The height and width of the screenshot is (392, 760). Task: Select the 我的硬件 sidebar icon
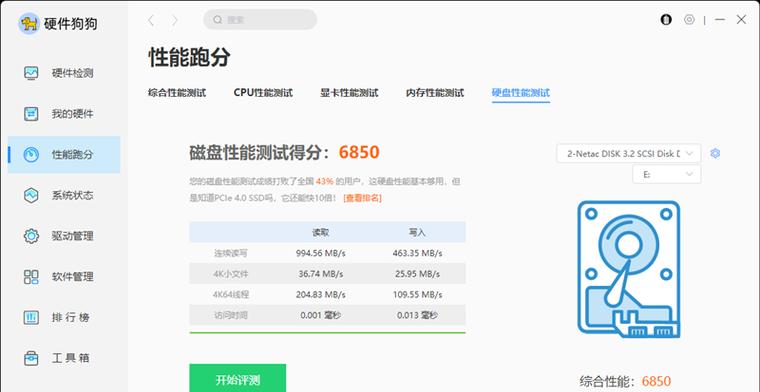pyautogui.click(x=31, y=114)
